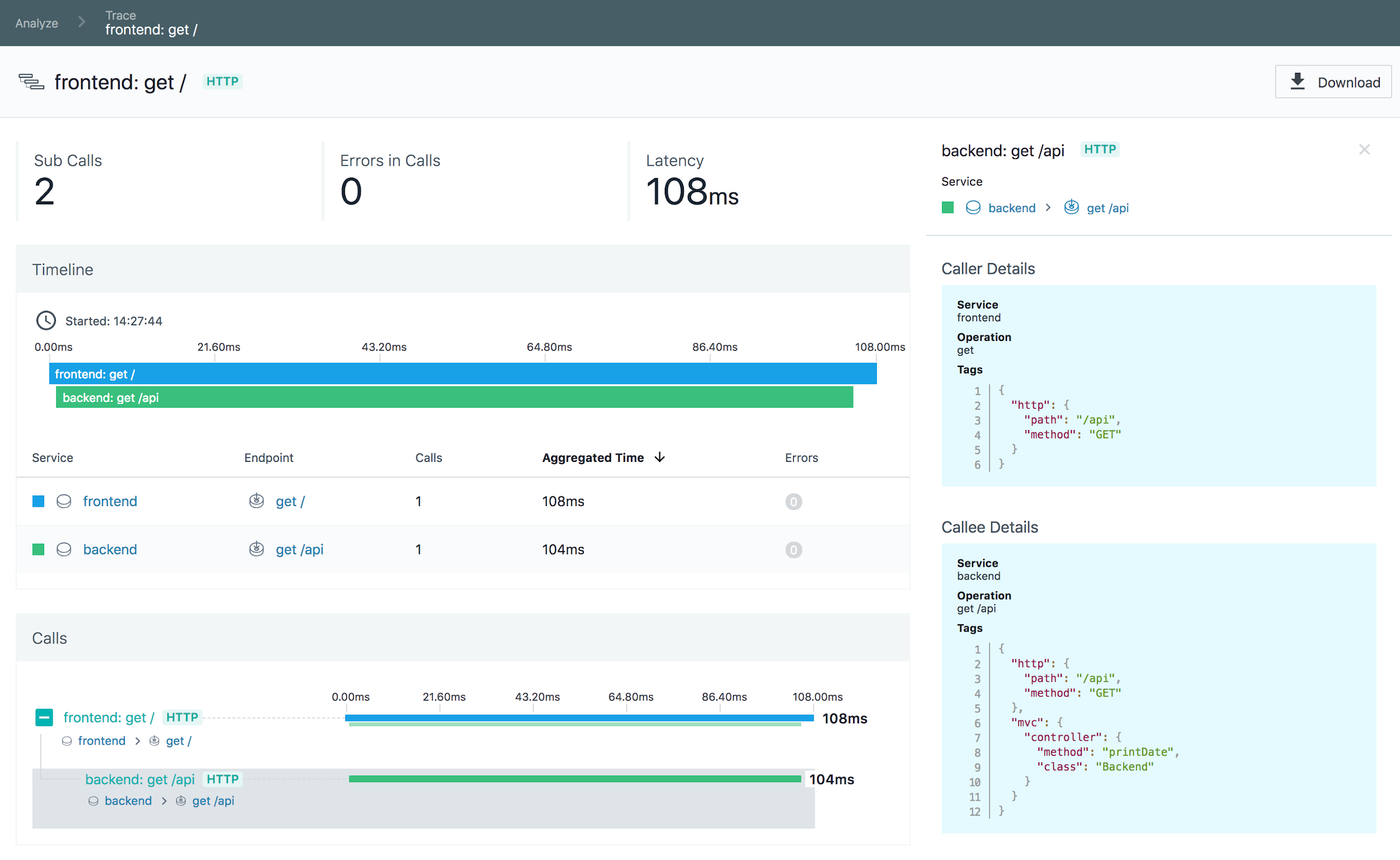Collapse the frontend: get / call tree

pyautogui.click(x=44, y=717)
